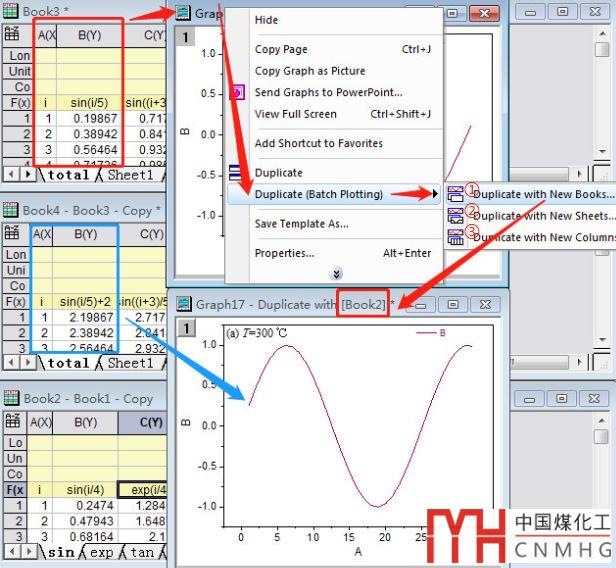Screen dimensions: 616x568
Task: Click the Duplicate with New Sheets icon
Action: click(455, 216)
